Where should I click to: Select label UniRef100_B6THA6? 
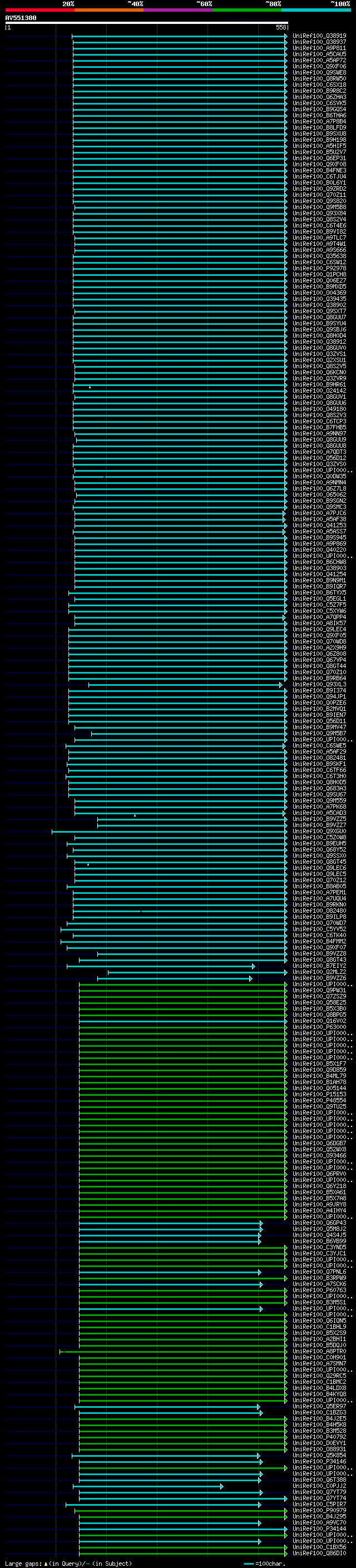(319, 116)
